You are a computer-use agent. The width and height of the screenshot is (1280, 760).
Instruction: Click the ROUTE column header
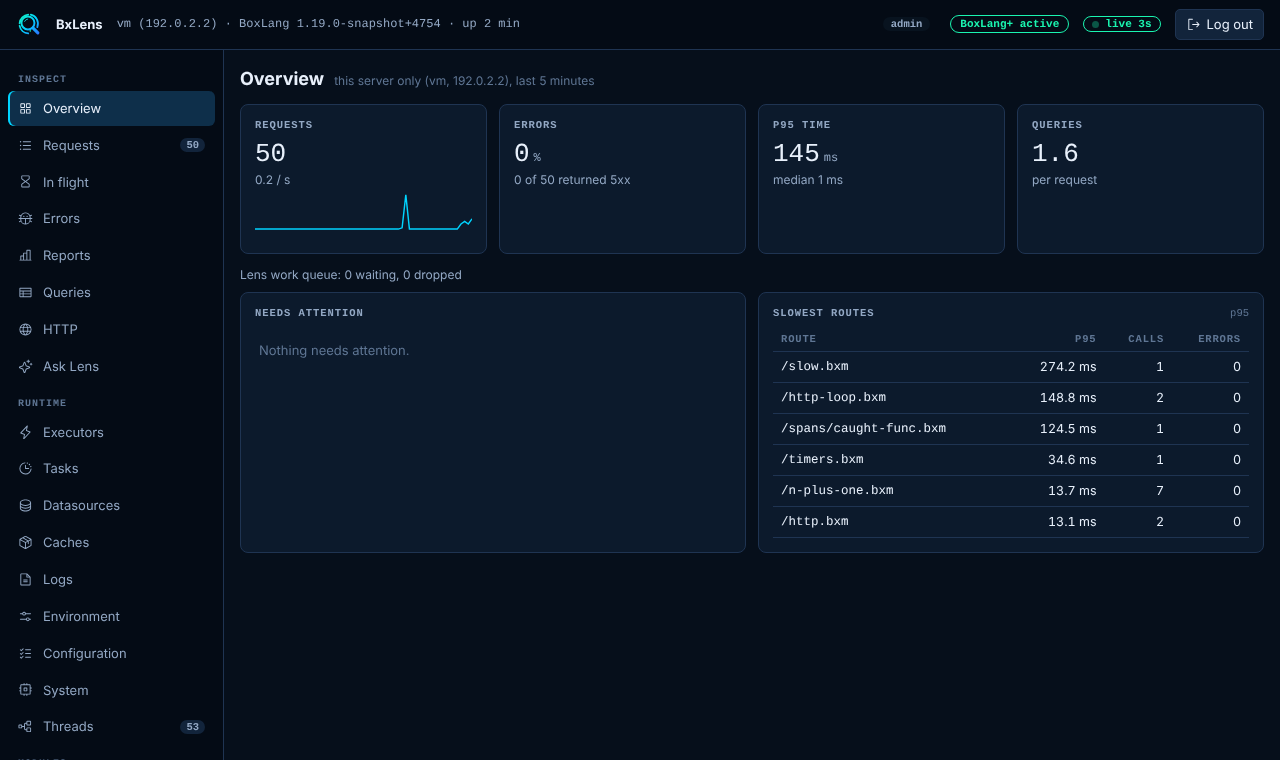[799, 339]
